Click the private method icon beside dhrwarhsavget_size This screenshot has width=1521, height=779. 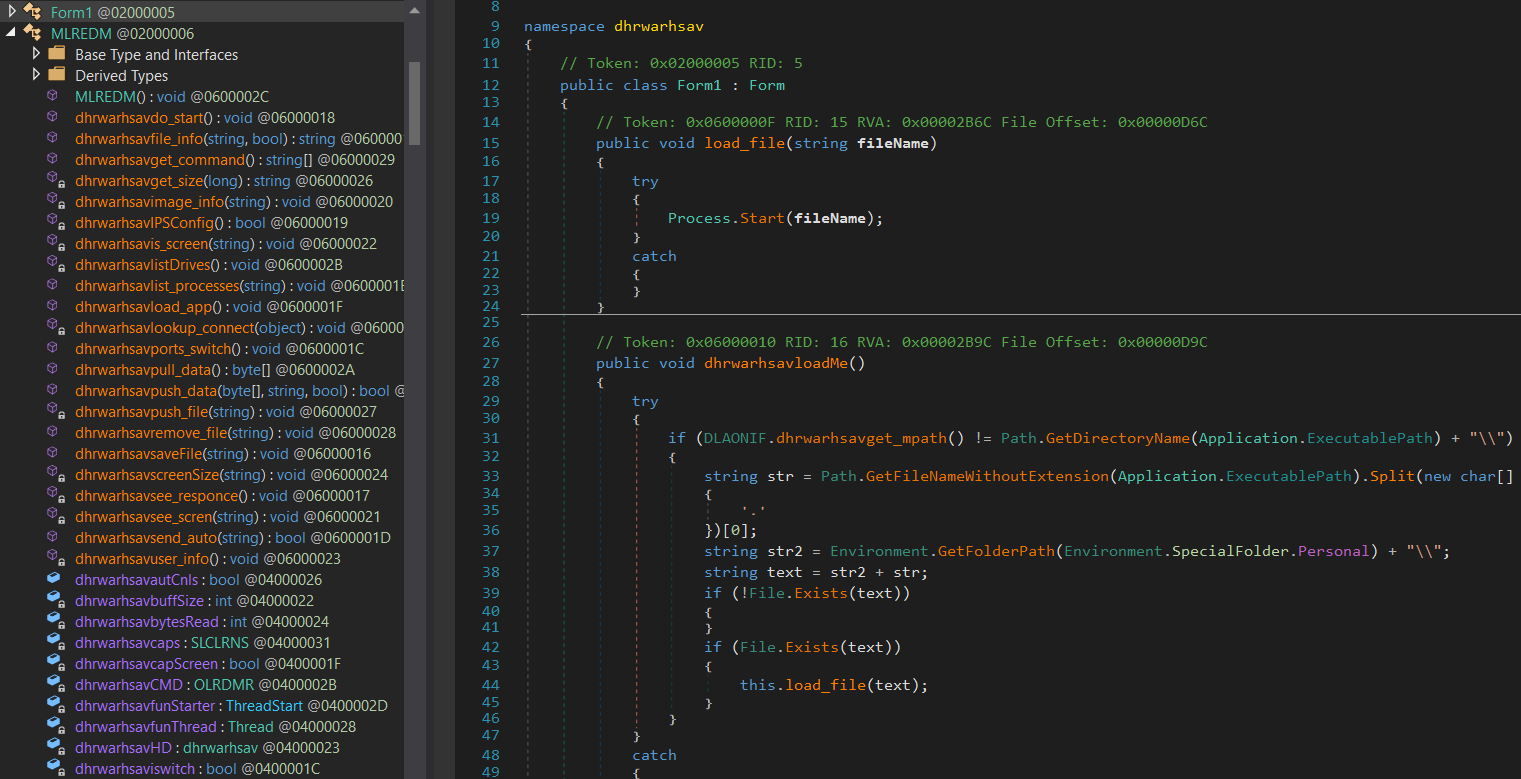coord(55,180)
